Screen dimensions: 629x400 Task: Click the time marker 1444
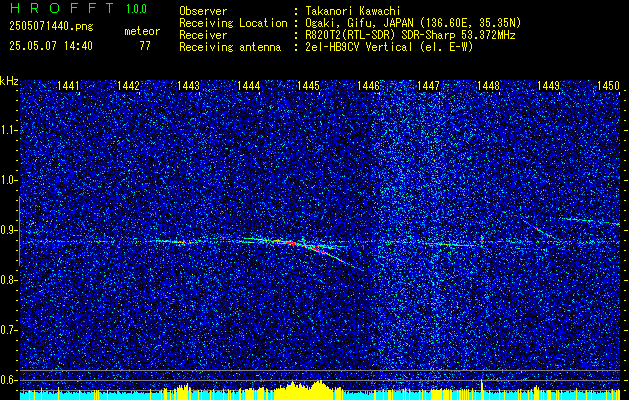pyautogui.click(x=249, y=86)
